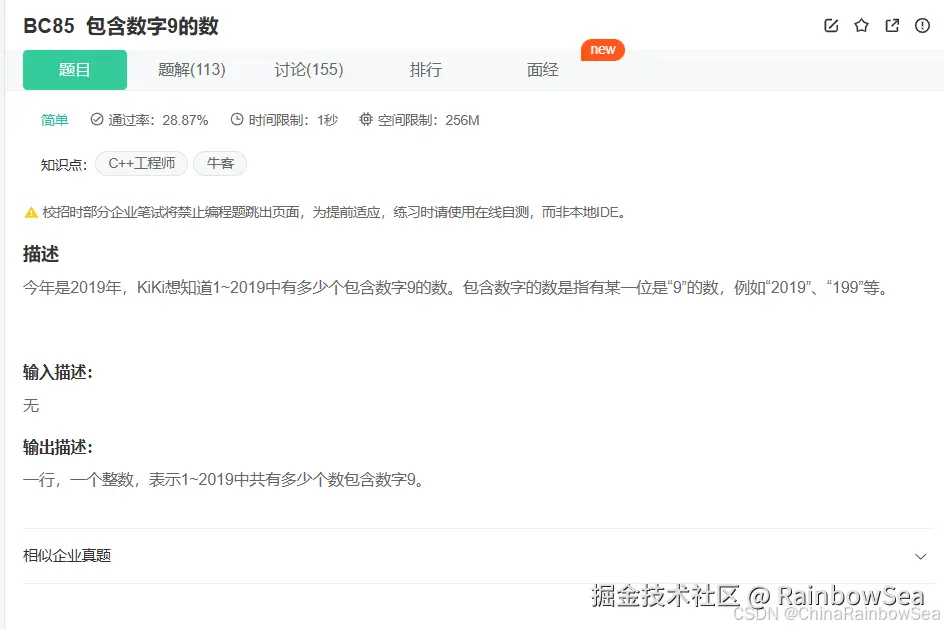Select the 排行 tab

[425, 70]
